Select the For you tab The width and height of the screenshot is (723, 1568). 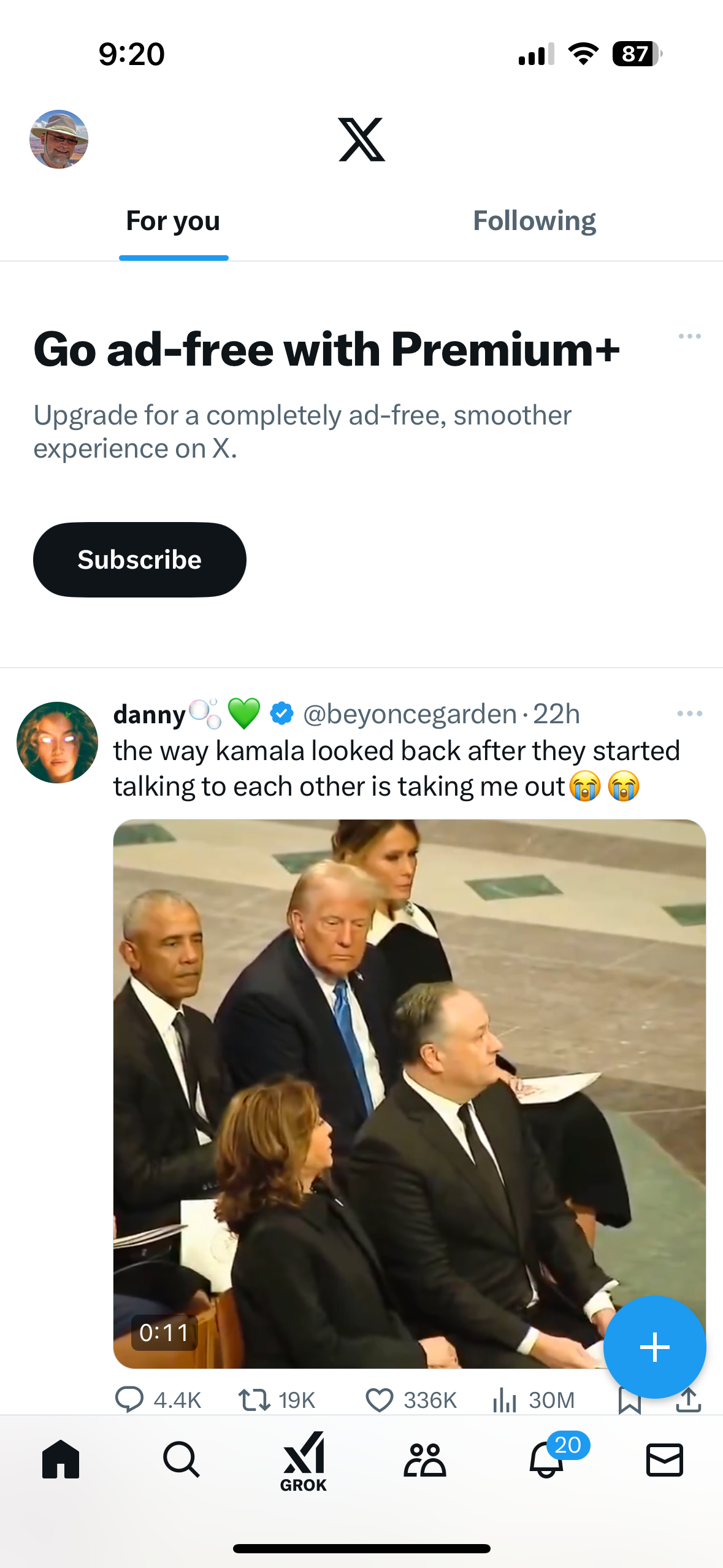pyautogui.click(x=173, y=221)
